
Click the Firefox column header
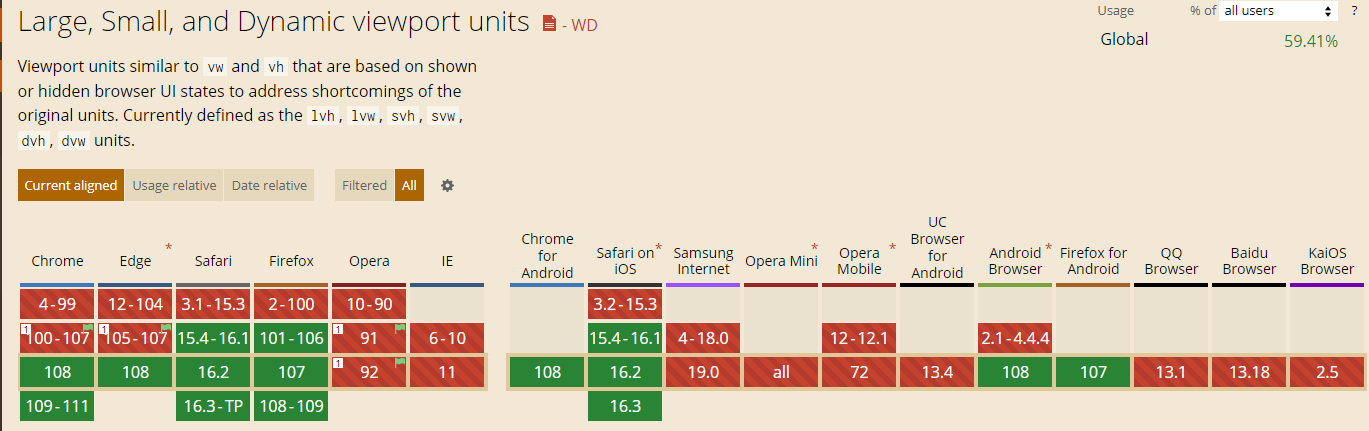(x=291, y=261)
